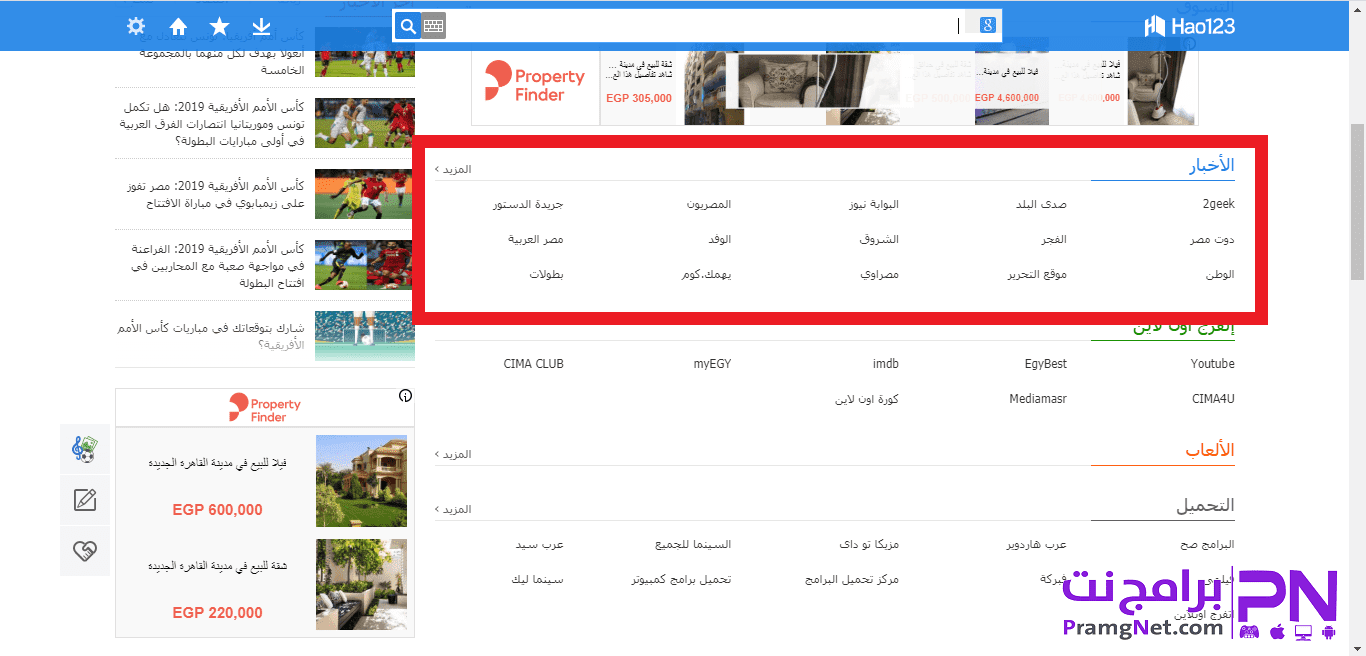
Task: Open the match predictions stadium thumbnail
Action: point(365,336)
